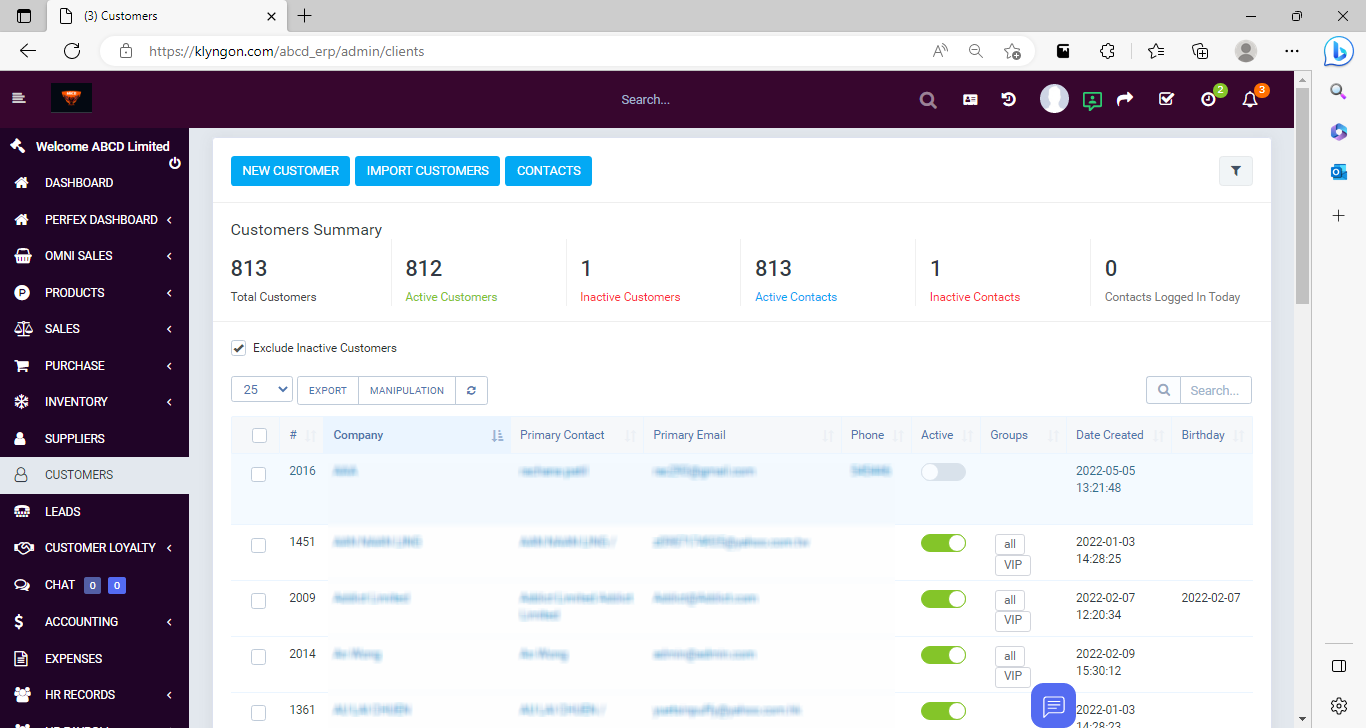Open timers icon with badge 2

(x=1208, y=99)
